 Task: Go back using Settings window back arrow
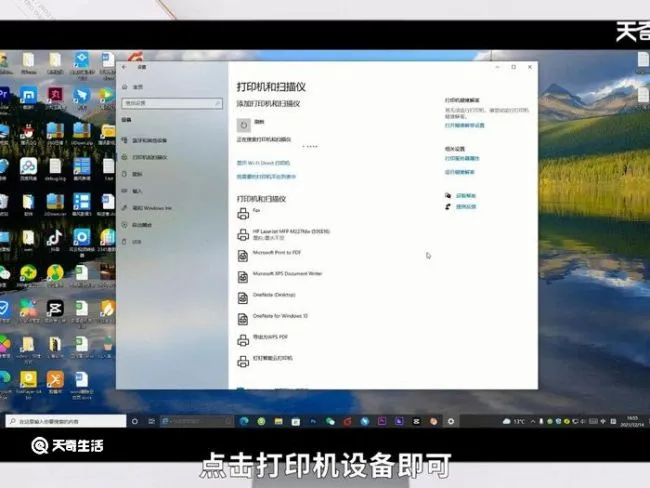pos(124,67)
